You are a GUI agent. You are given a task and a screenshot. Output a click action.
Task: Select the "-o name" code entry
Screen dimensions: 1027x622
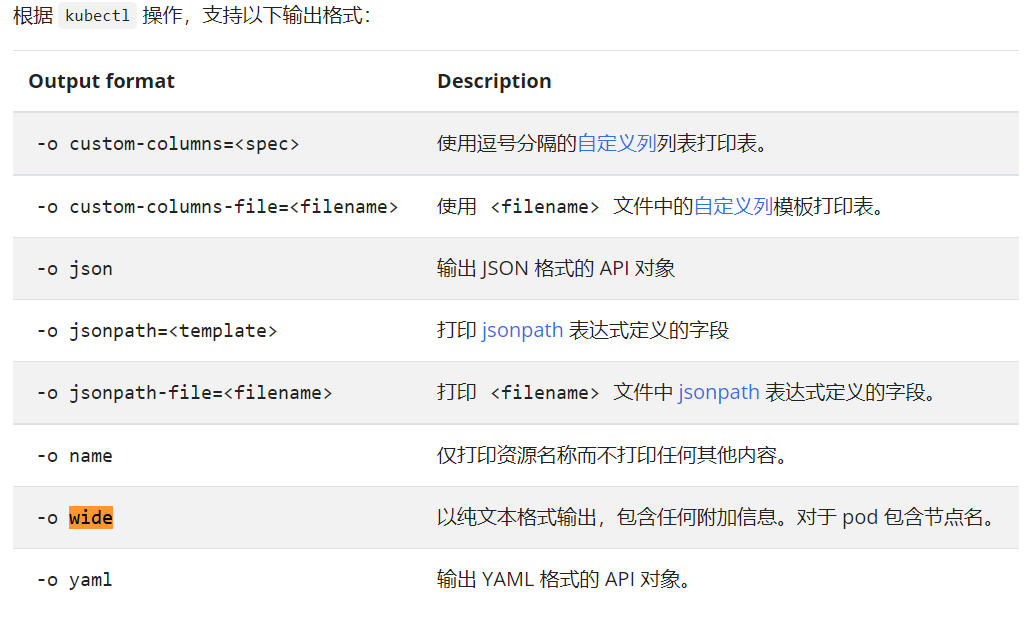click(75, 456)
